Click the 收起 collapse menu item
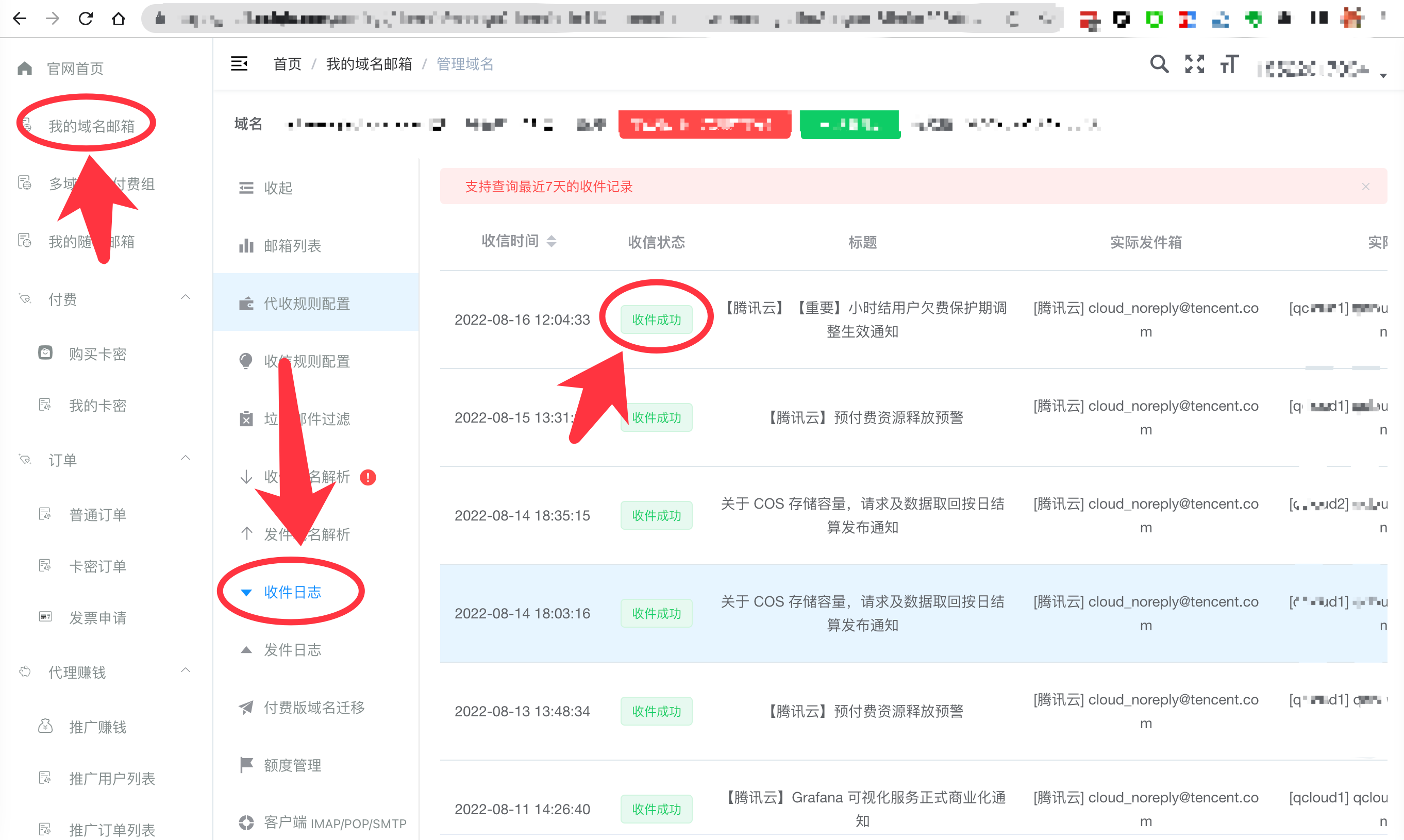The width and height of the screenshot is (1404, 840). coord(316,188)
